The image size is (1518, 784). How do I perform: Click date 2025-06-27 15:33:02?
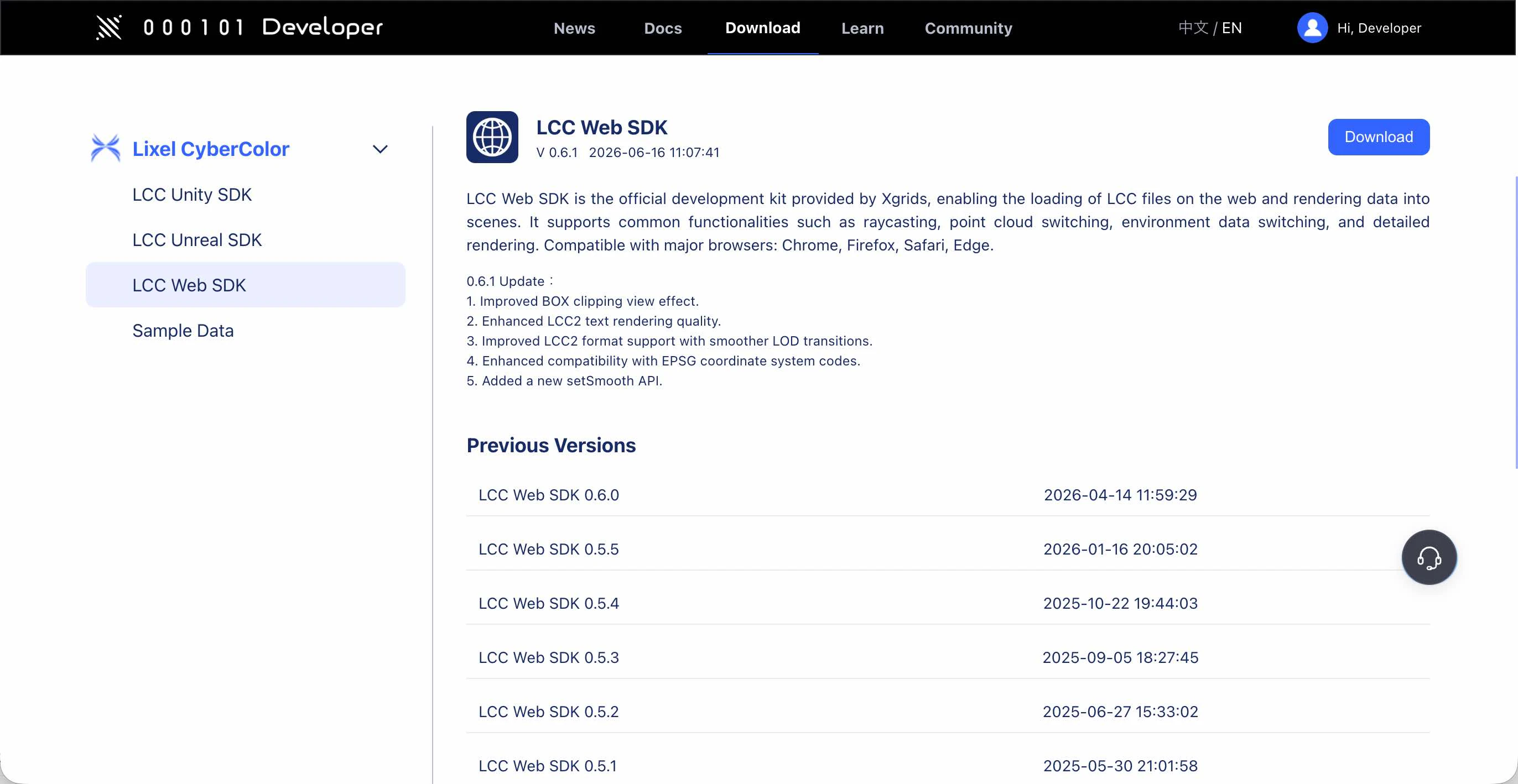(x=1120, y=712)
